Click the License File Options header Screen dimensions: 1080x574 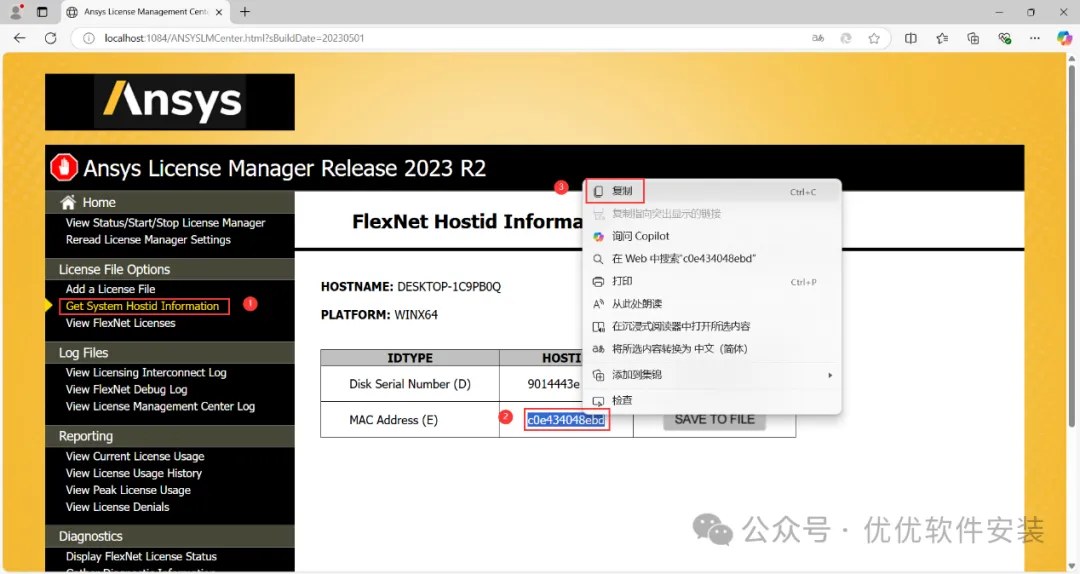coord(169,269)
